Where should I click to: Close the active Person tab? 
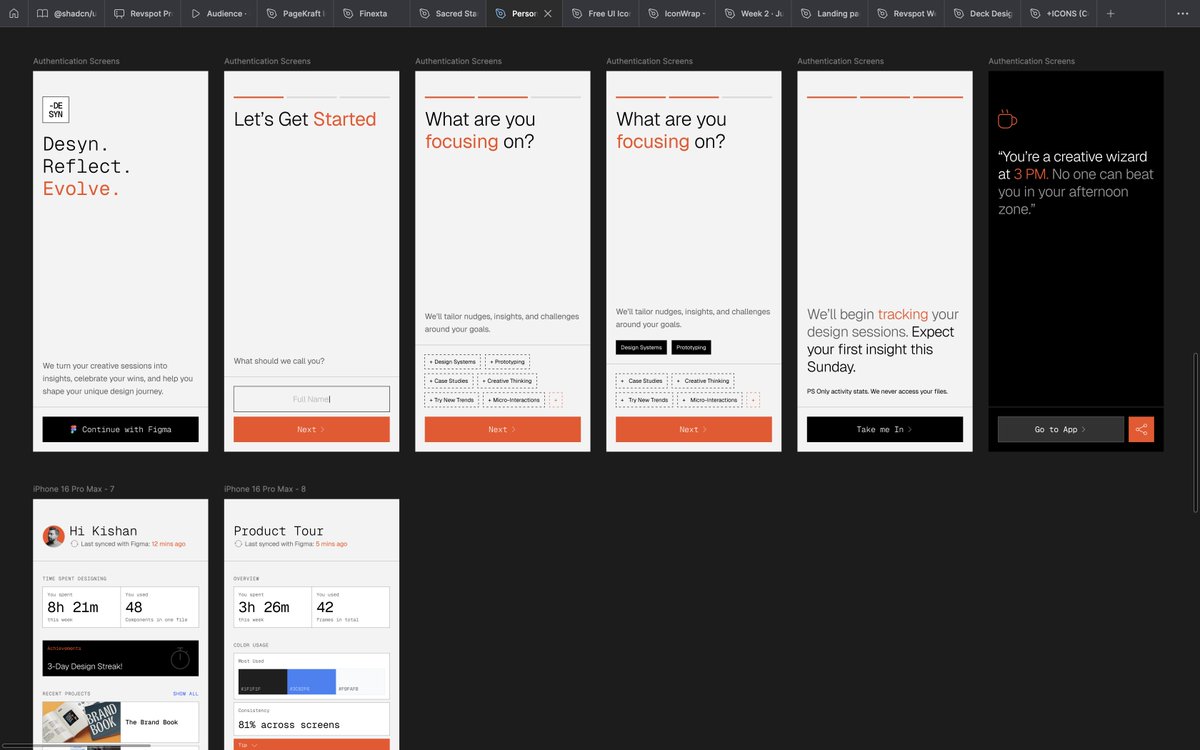(547, 14)
